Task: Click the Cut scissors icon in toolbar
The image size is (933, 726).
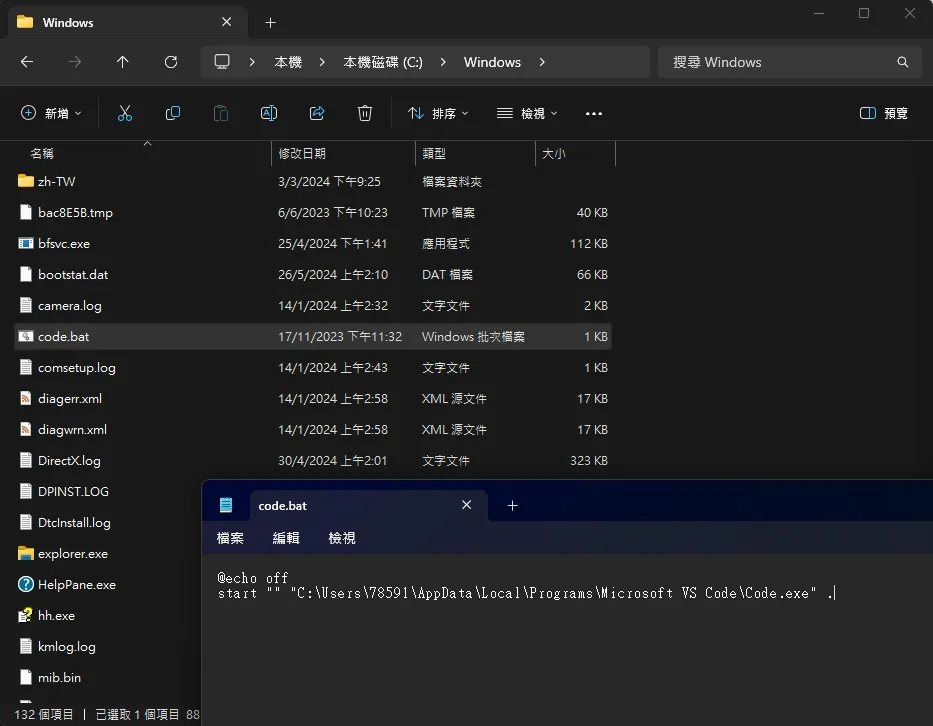Action: click(x=125, y=114)
